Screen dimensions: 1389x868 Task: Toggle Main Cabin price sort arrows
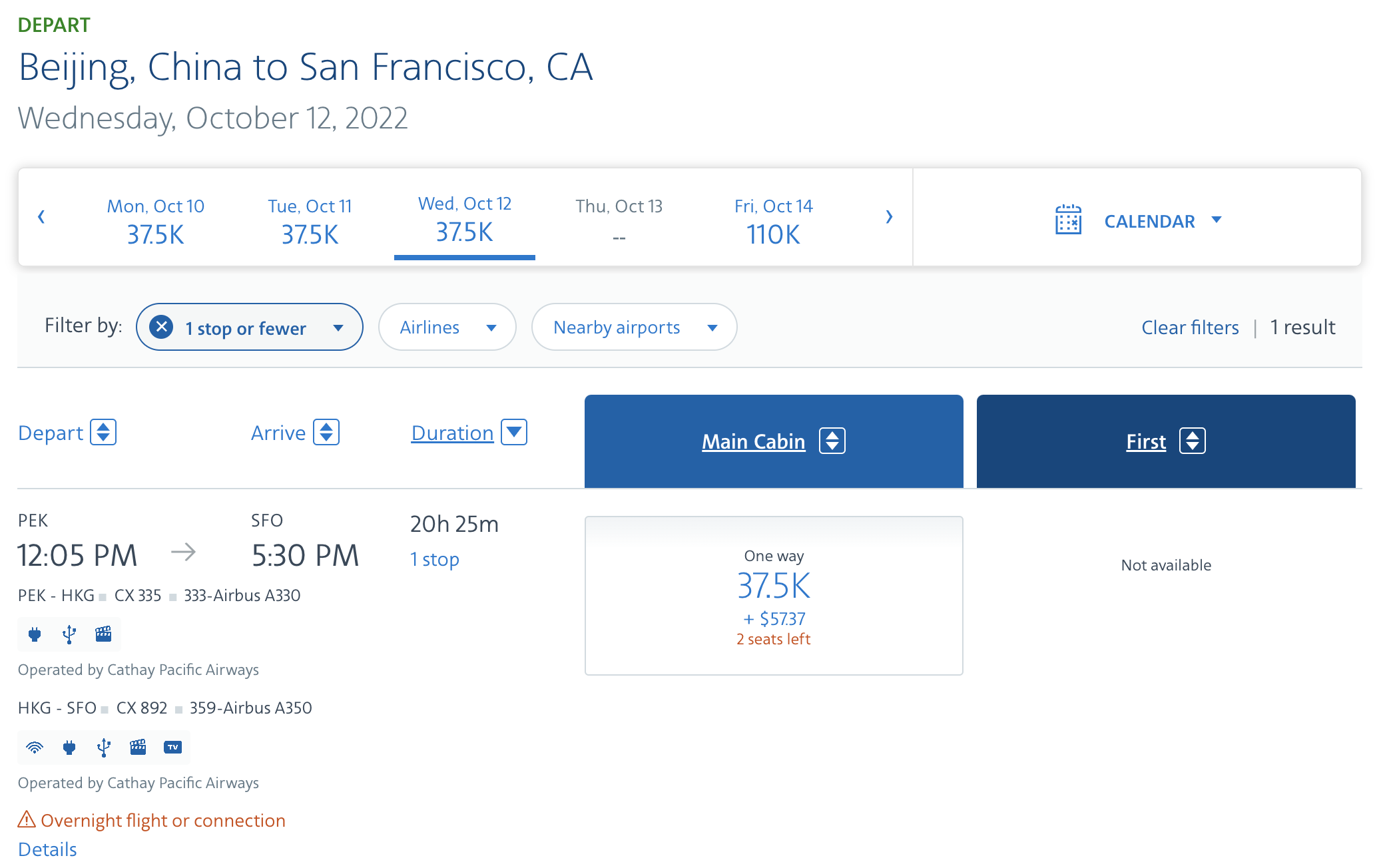point(832,441)
